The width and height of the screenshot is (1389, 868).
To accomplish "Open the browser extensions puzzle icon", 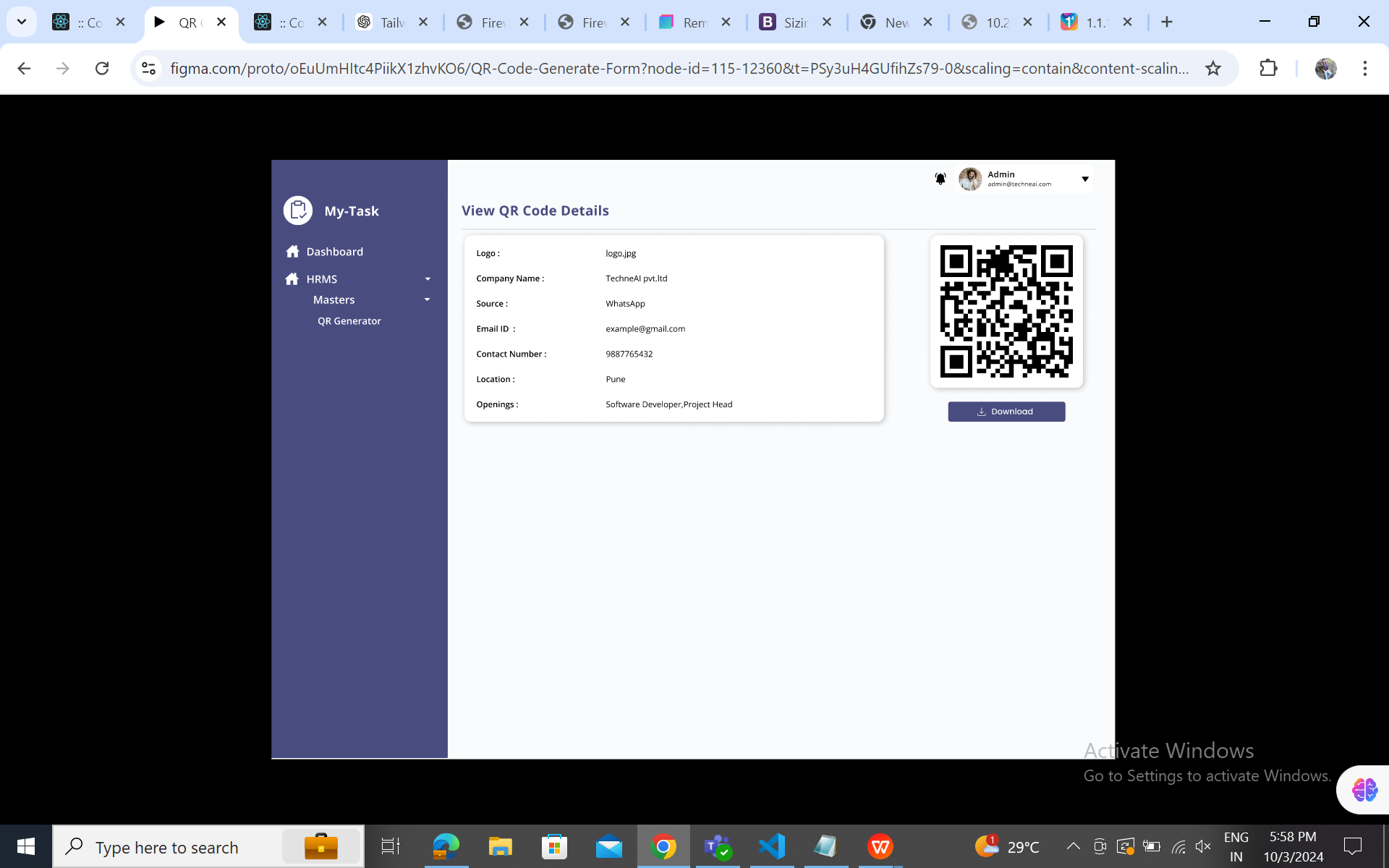I will pyautogui.click(x=1268, y=68).
